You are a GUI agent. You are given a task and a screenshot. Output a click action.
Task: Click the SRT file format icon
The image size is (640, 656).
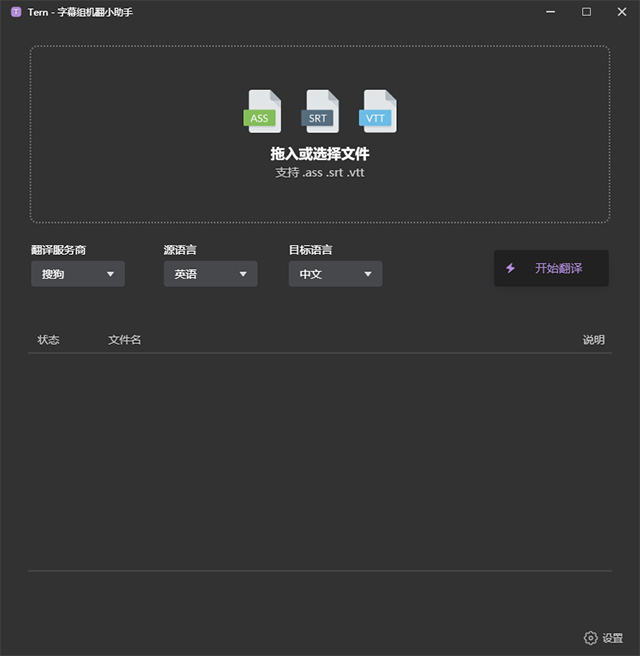(320, 111)
